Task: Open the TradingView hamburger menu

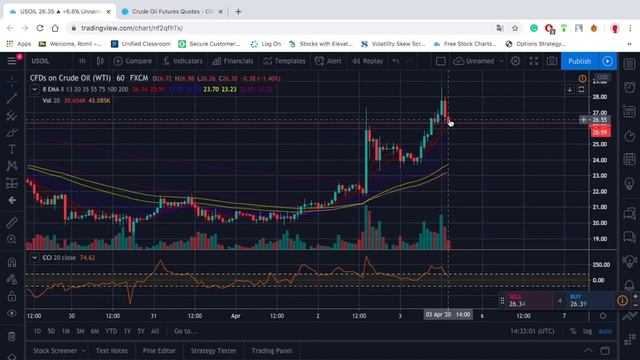Action: coord(11,61)
